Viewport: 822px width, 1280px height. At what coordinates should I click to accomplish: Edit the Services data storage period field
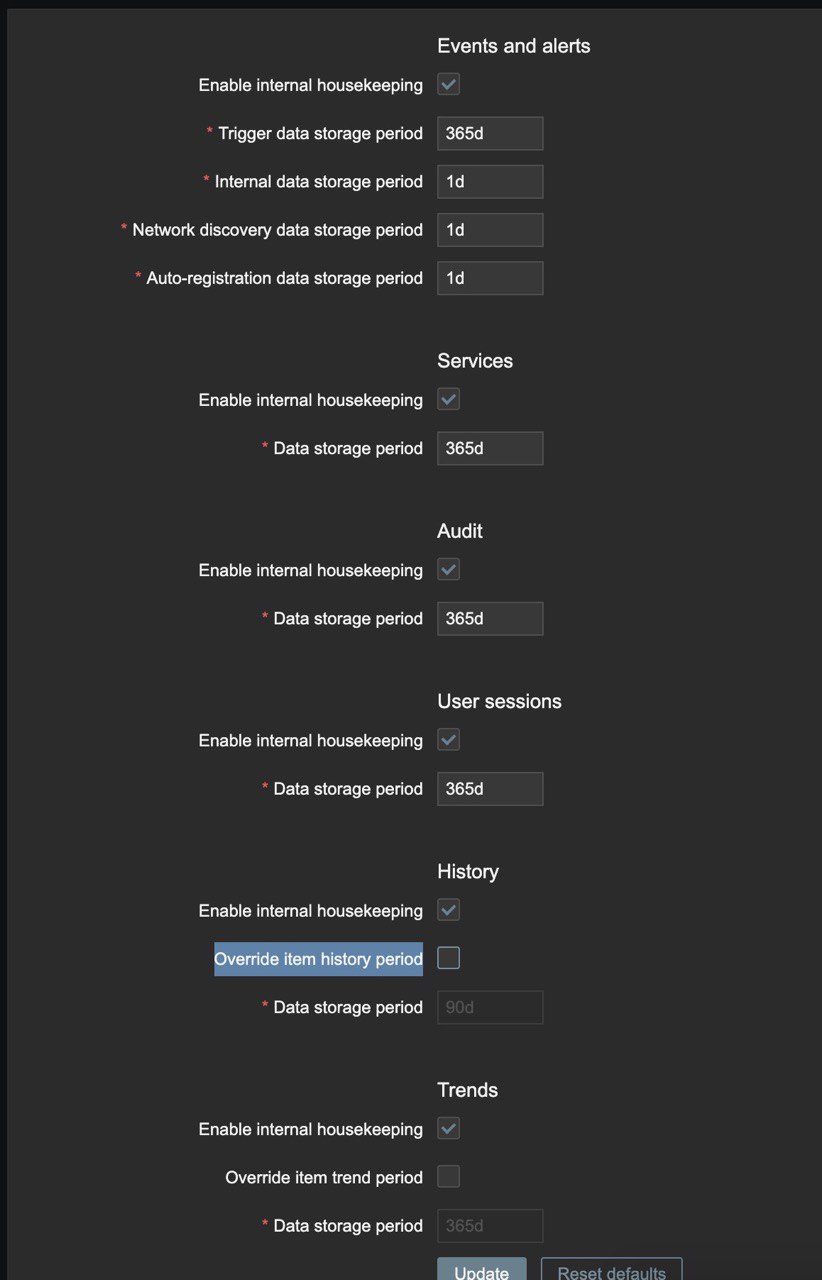(490, 448)
